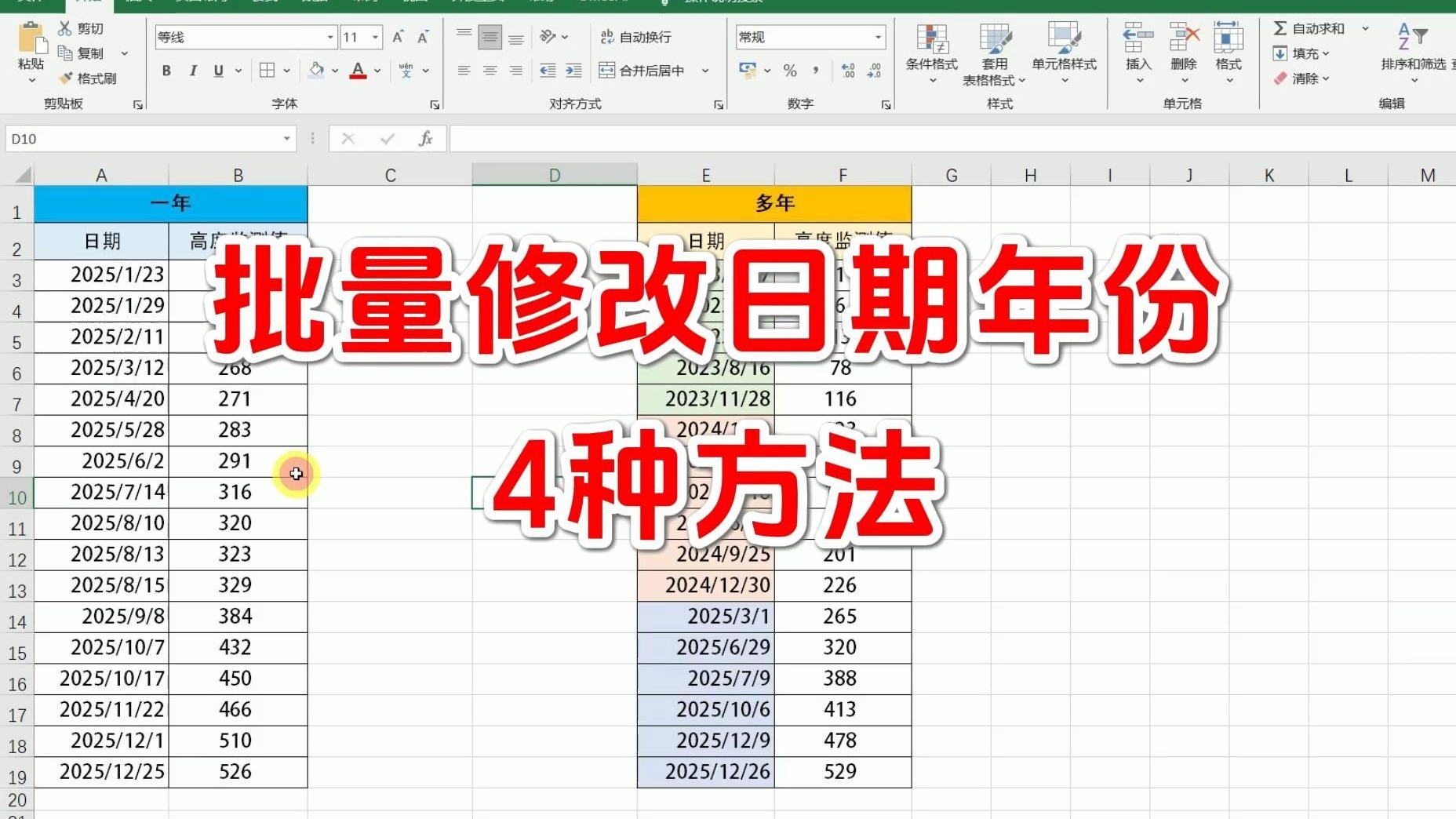Screen dimensions: 1456x819
Task: Select all cells via corner triangle
Action: [23, 175]
